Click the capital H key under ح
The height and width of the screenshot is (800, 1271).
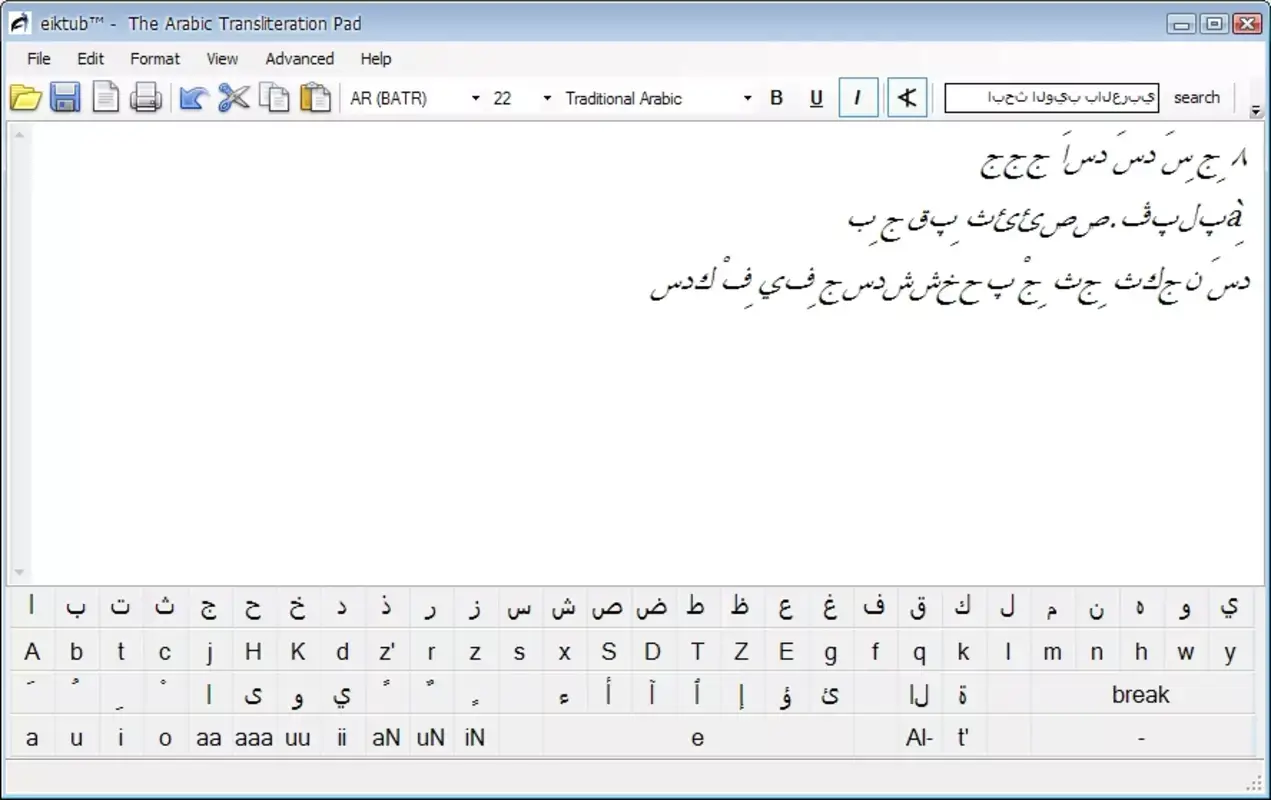tap(253, 653)
